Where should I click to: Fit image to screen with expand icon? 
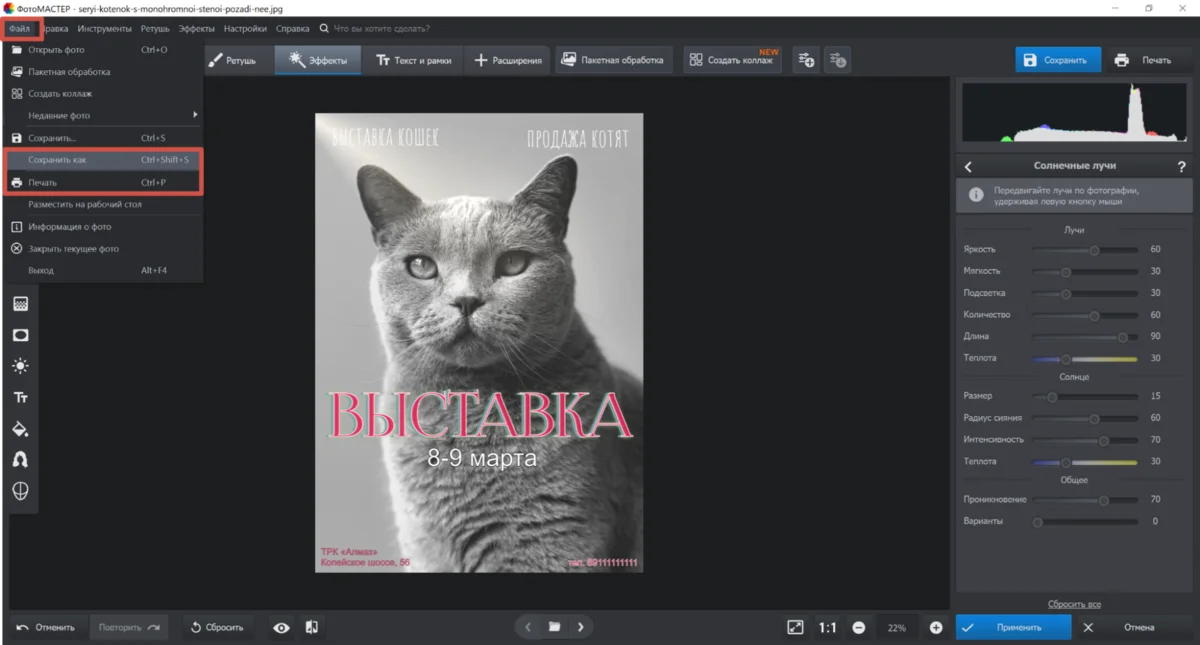(795, 627)
